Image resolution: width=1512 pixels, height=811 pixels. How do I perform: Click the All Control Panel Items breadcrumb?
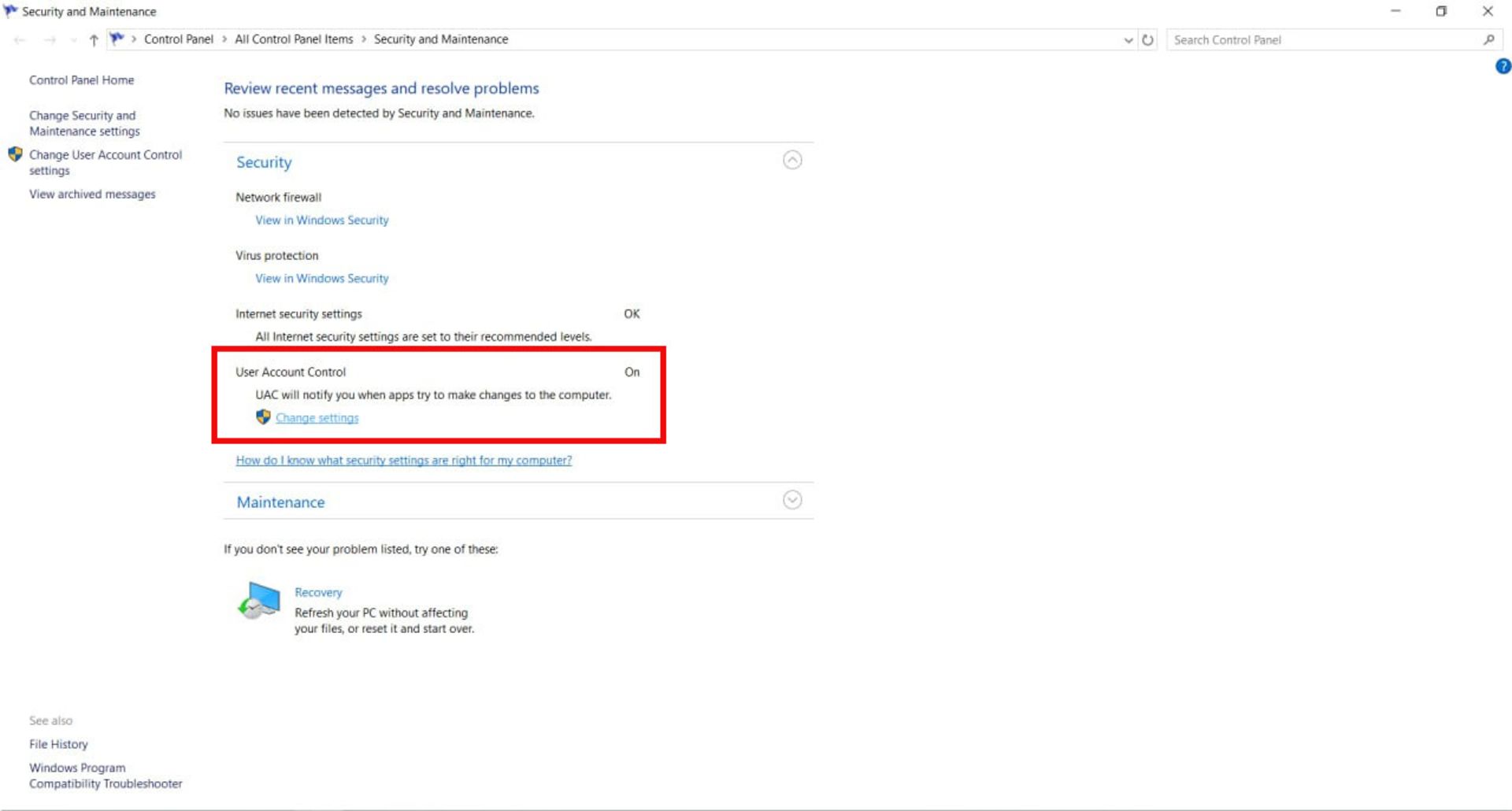click(294, 39)
